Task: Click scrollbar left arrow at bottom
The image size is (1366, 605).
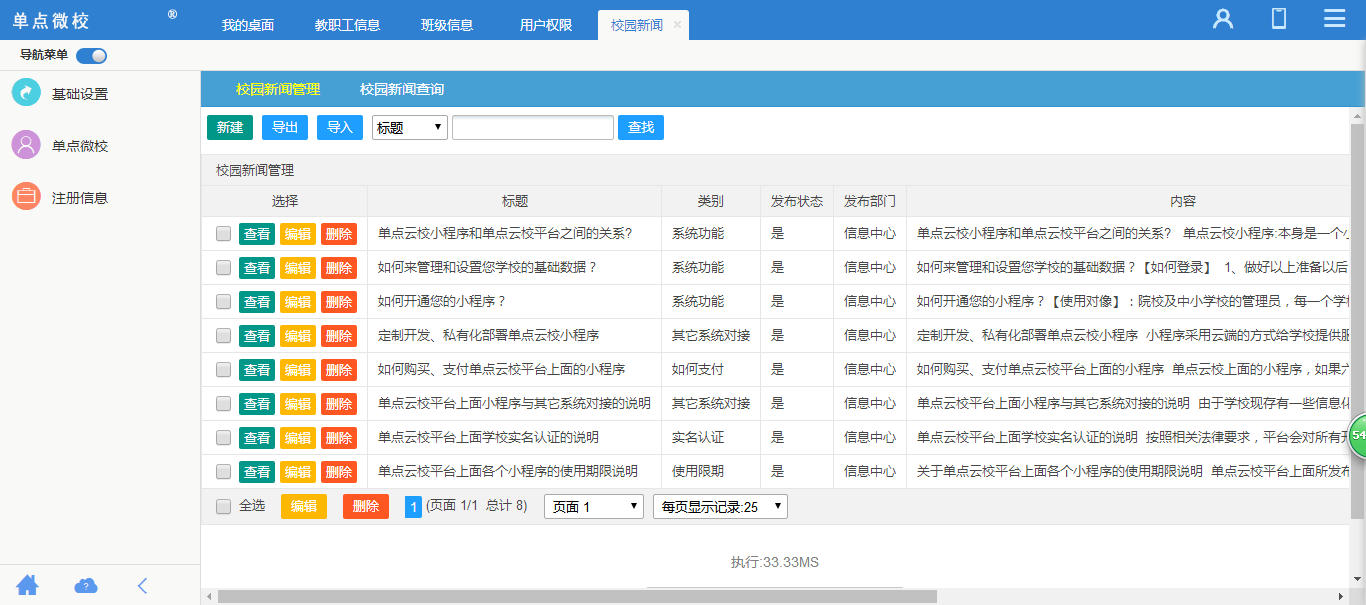Action: point(209,596)
